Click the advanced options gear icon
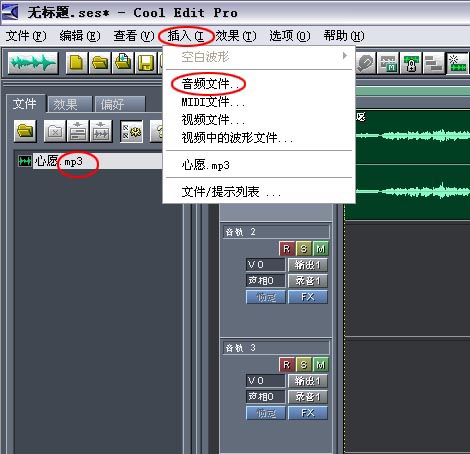This screenshot has height=454, width=470. [132, 131]
